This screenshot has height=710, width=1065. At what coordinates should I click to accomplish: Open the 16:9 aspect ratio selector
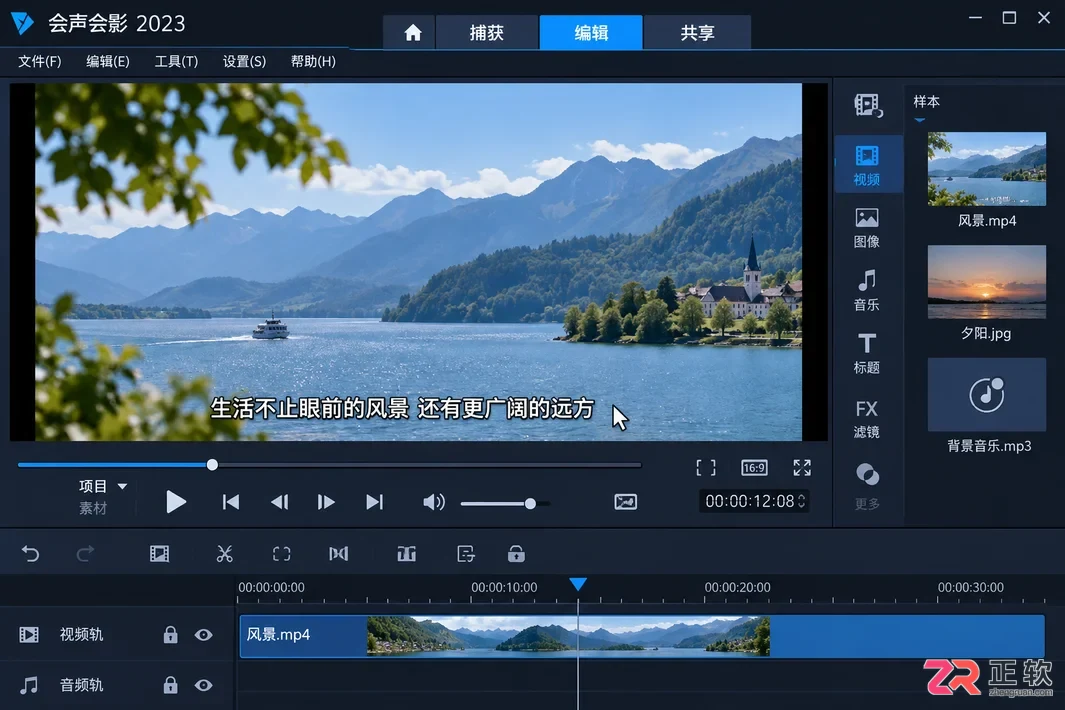tap(754, 467)
